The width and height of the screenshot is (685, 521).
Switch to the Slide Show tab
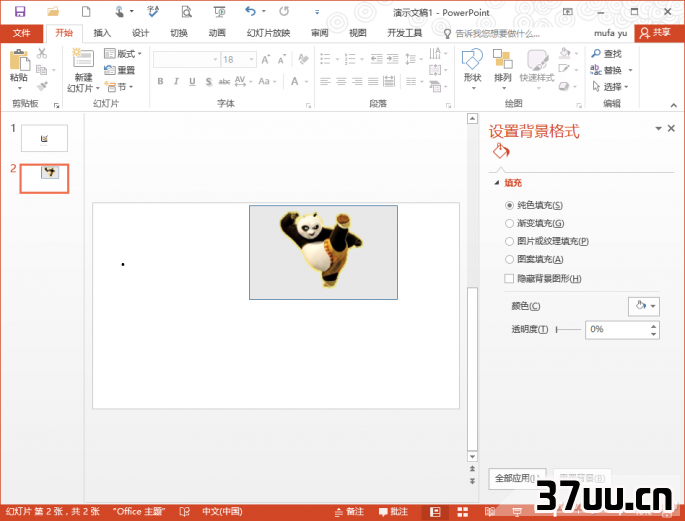click(x=268, y=33)
